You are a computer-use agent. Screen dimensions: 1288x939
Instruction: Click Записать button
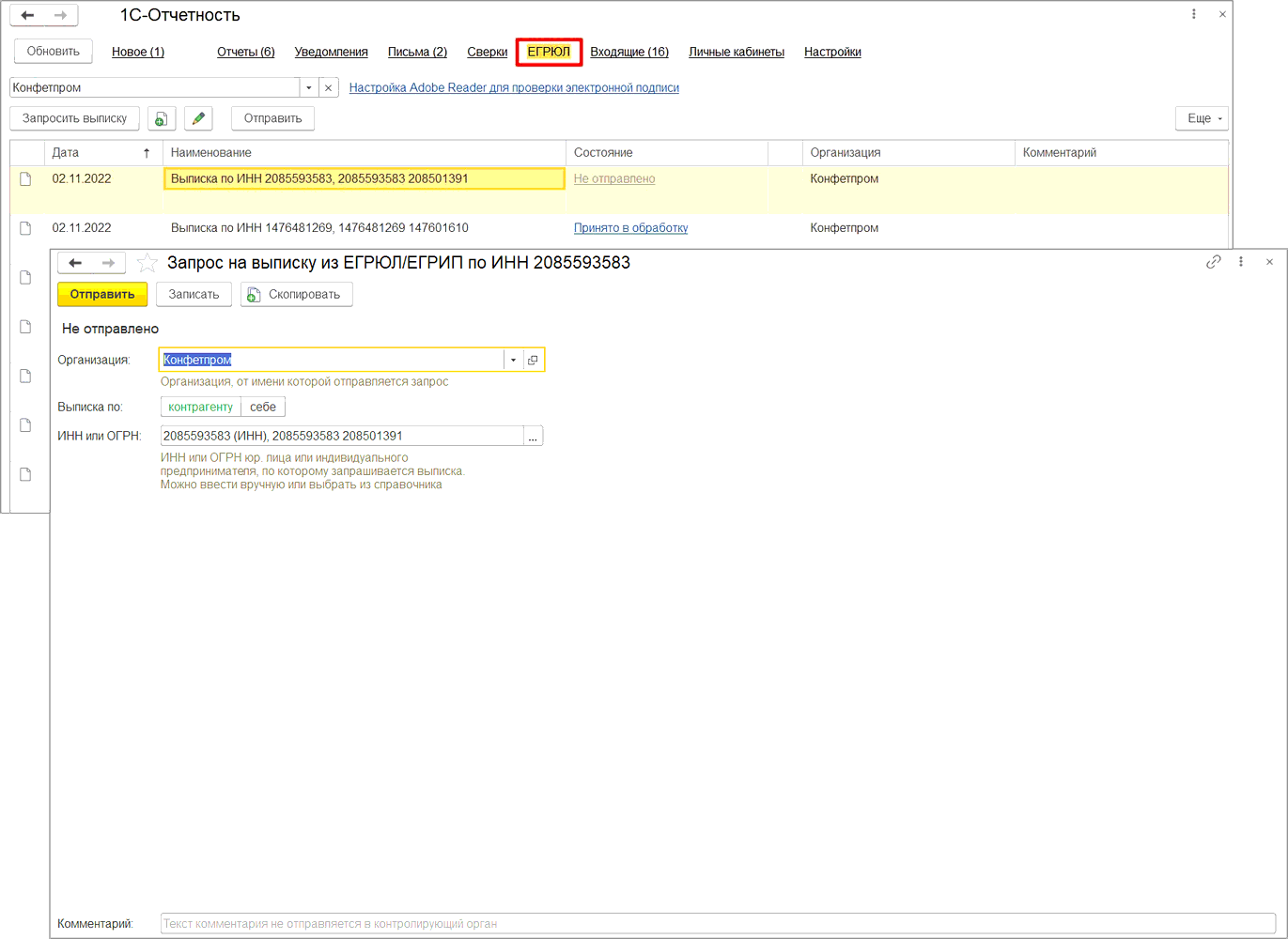point(194,294)
